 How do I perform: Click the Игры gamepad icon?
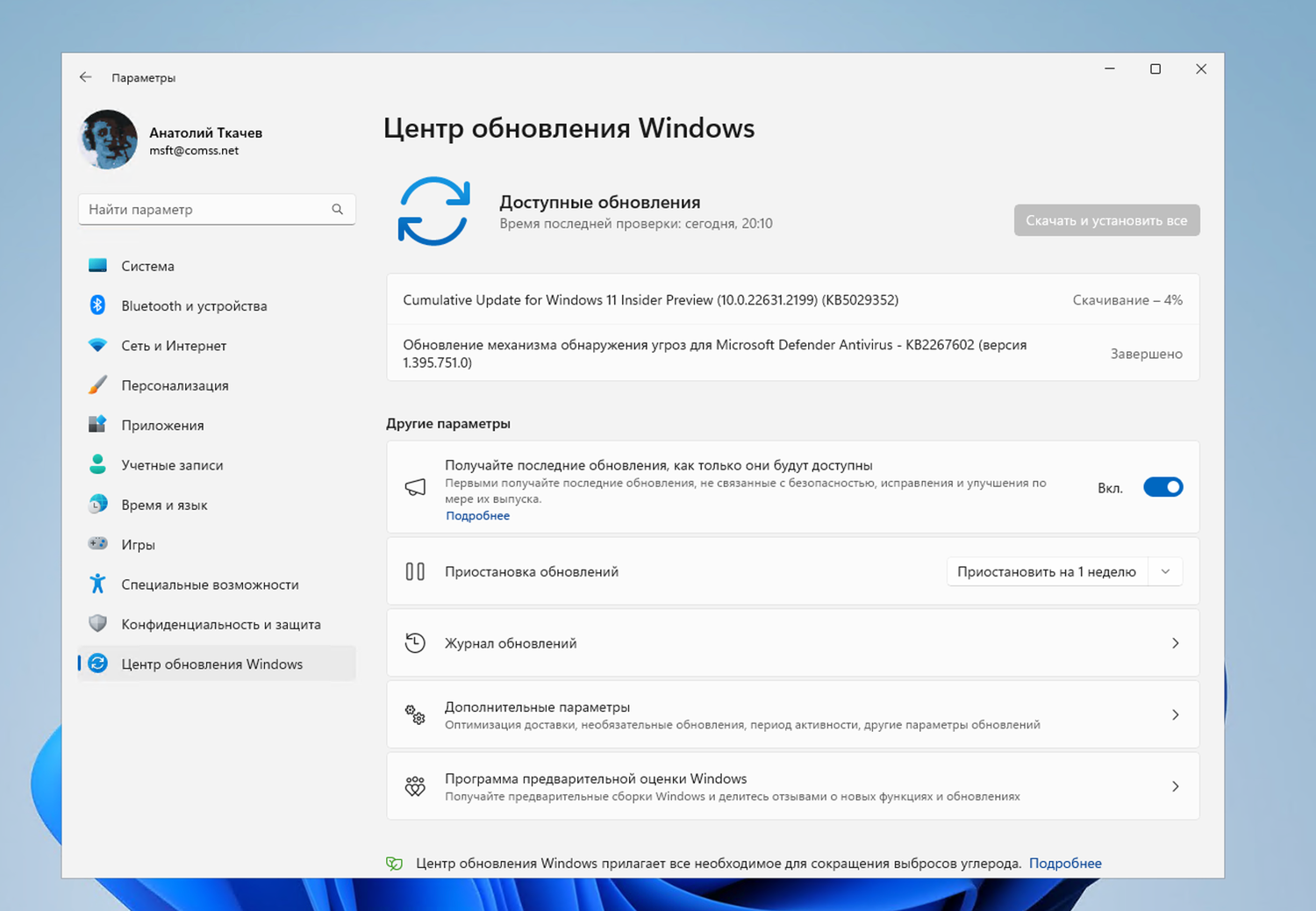pyautogui.click(x=97, y=543)
